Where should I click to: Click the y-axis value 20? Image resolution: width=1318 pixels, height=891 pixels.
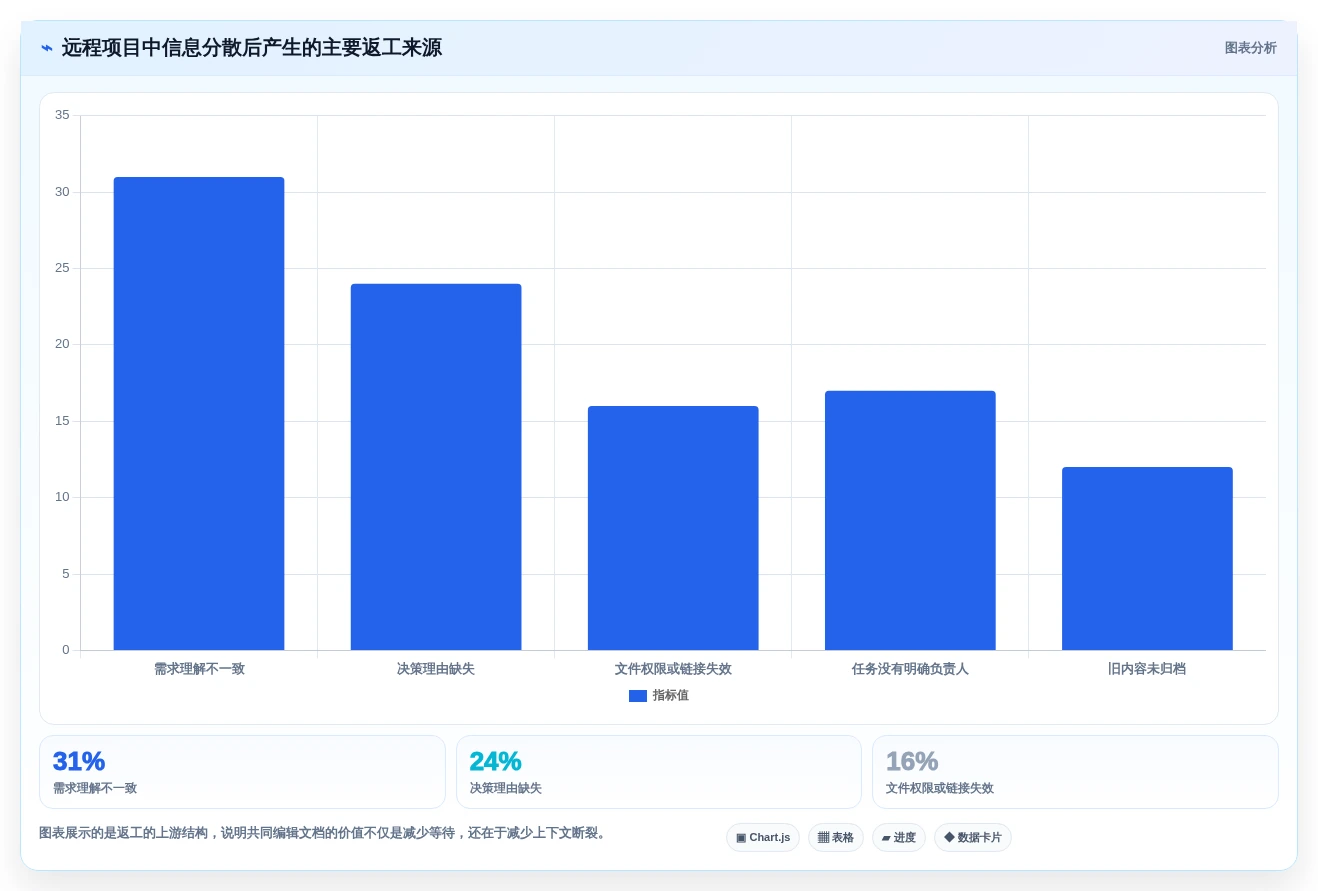(x=62, y=344)
